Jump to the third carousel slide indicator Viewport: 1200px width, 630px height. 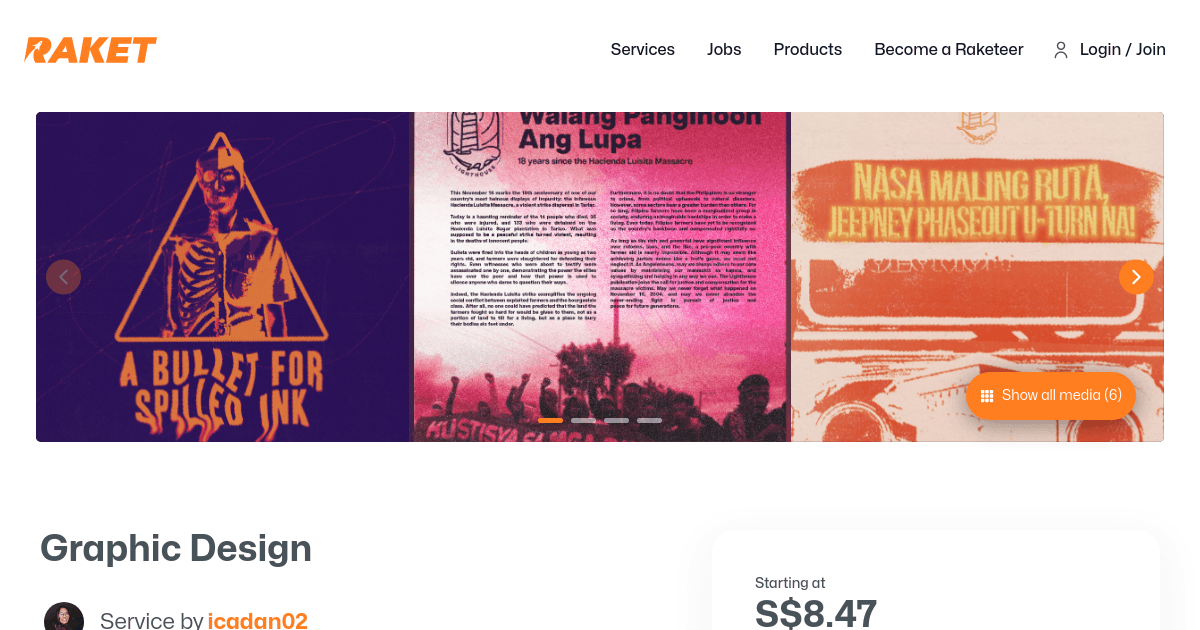click(x=616, y=421)
